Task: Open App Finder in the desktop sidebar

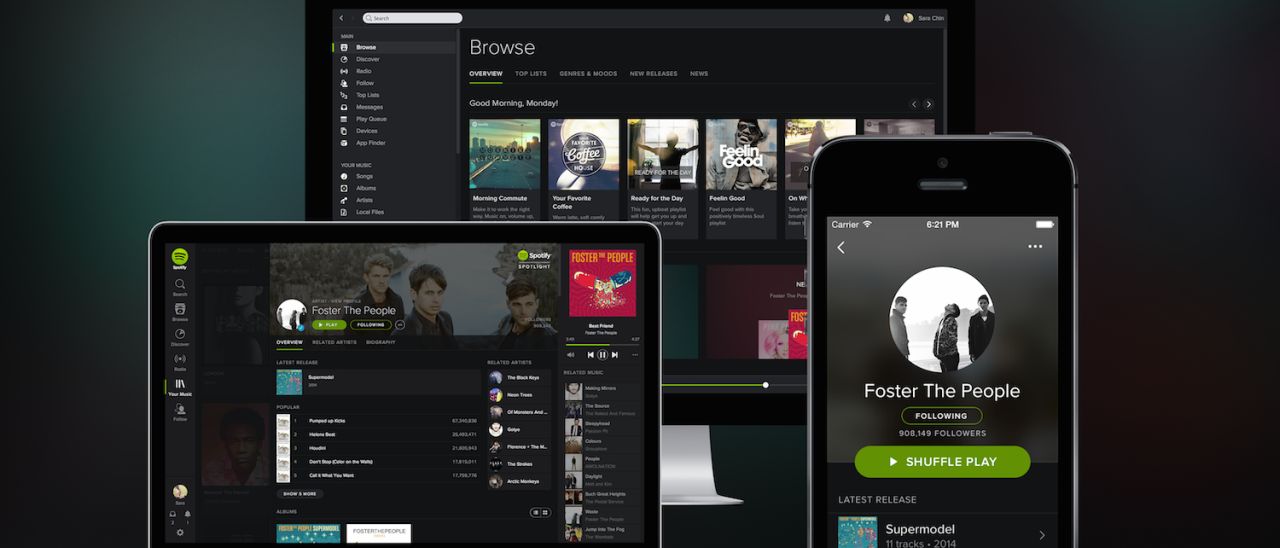Action: tap(363, 143)
